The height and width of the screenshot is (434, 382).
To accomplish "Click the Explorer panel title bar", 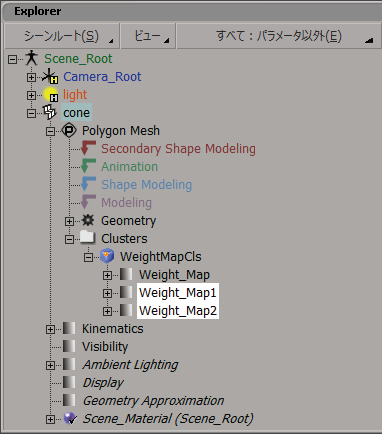I will [x=192, y=11].
